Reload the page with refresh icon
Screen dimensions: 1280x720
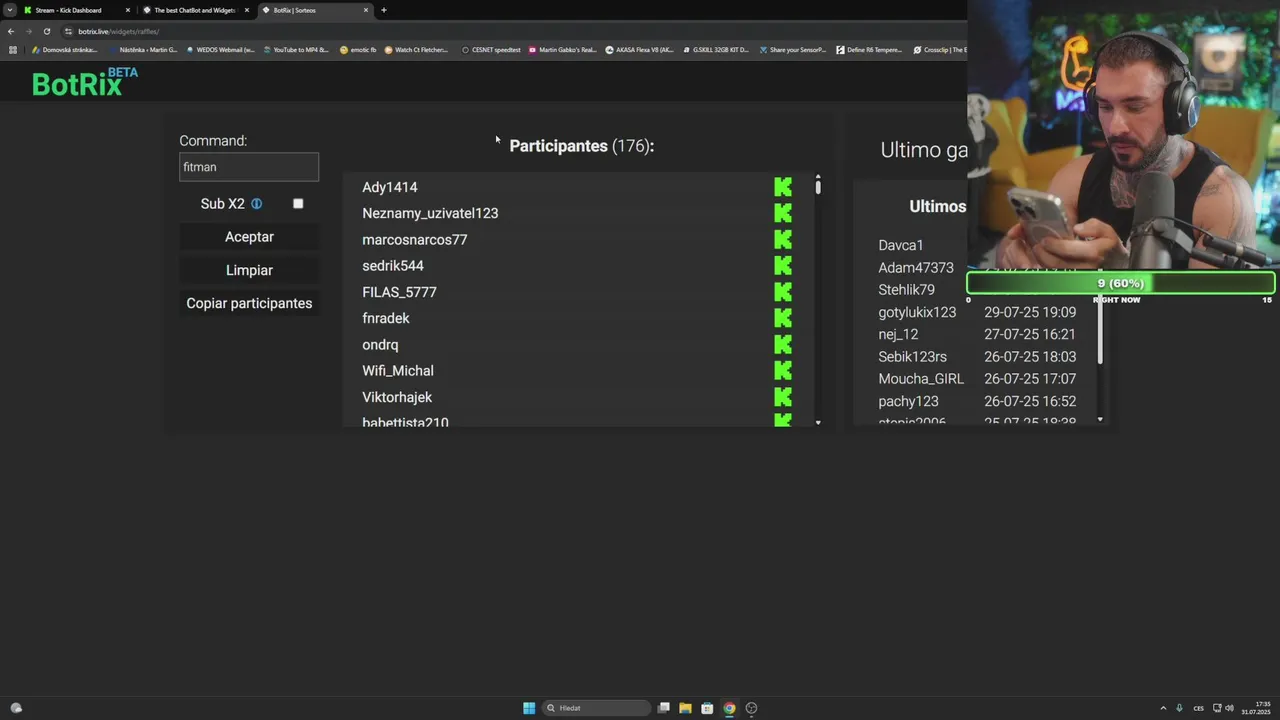pyautogui.click(x=46, y=31)
